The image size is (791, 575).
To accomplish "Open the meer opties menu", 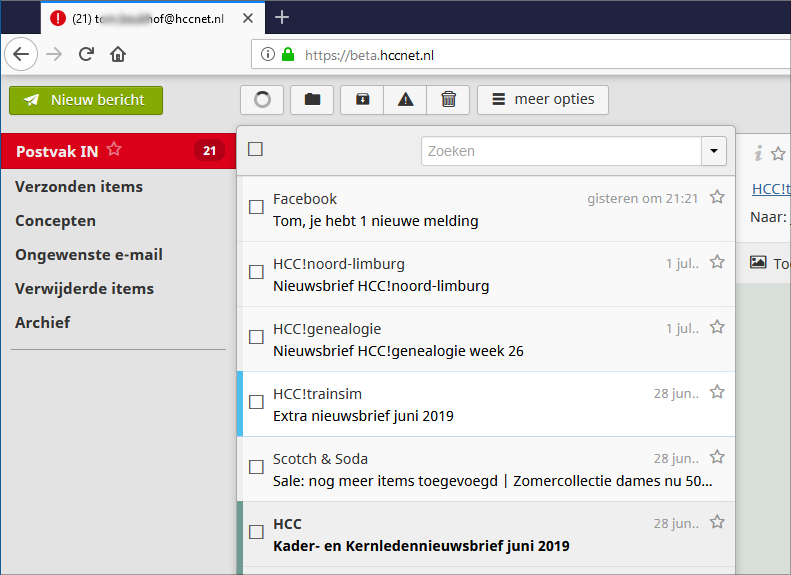I will pos(543,100).
